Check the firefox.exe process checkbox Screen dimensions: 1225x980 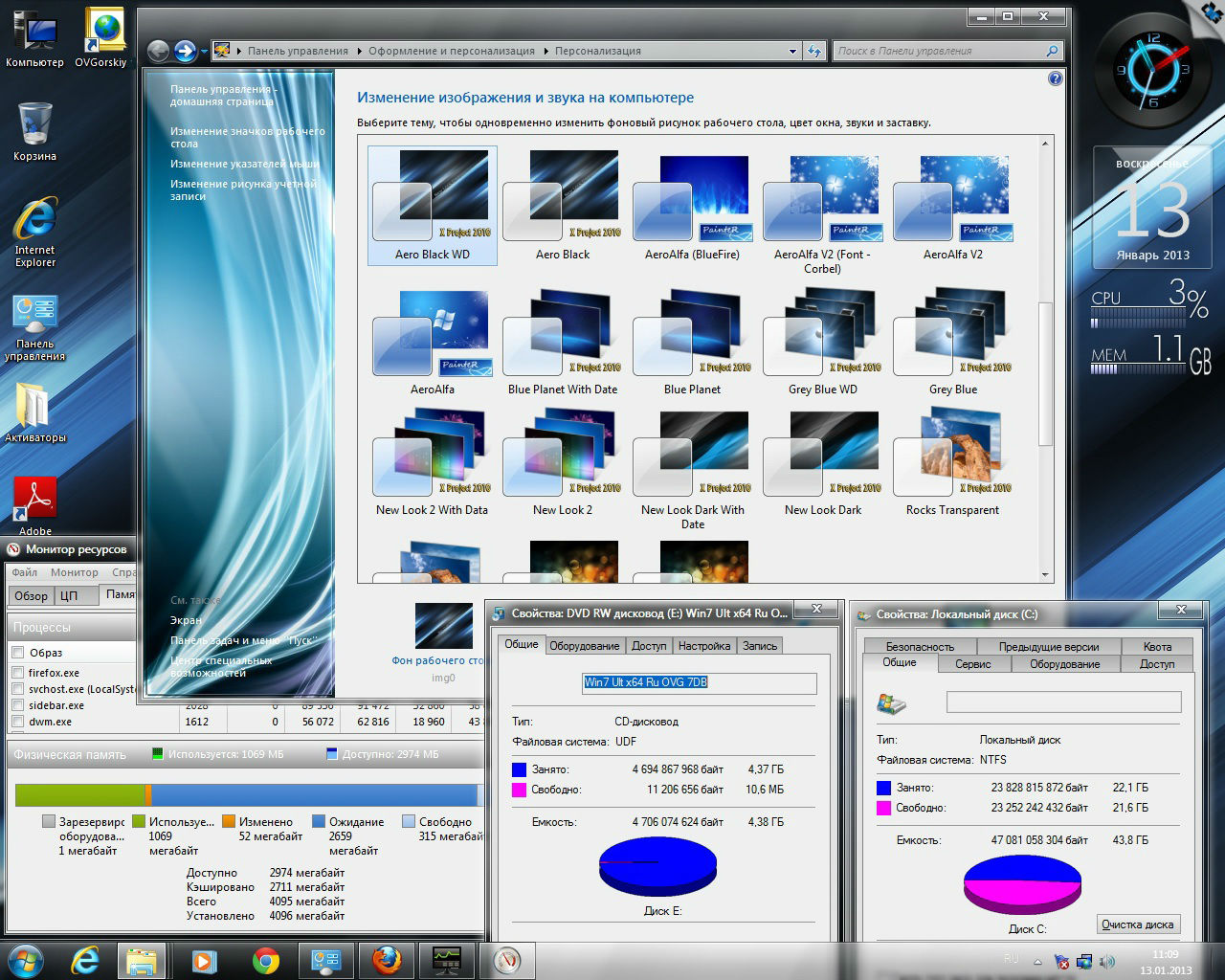(x=17, y=673)
